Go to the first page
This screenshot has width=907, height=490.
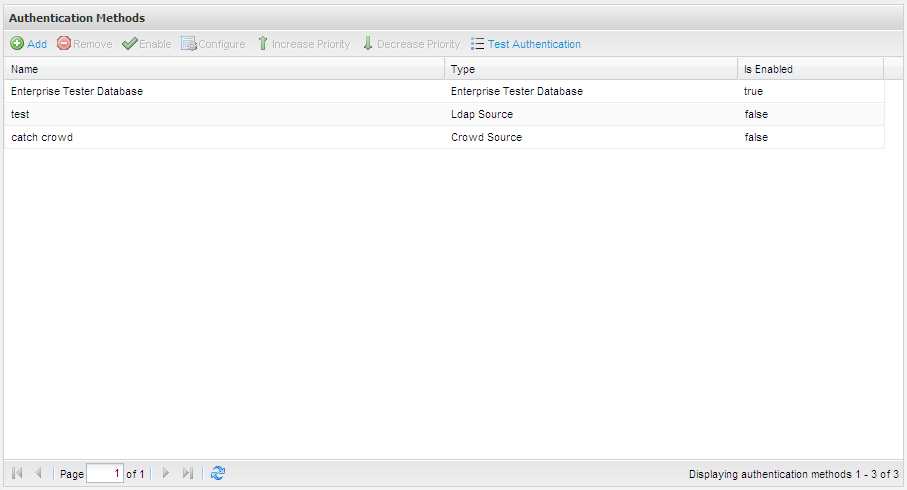tap(17, 473)
